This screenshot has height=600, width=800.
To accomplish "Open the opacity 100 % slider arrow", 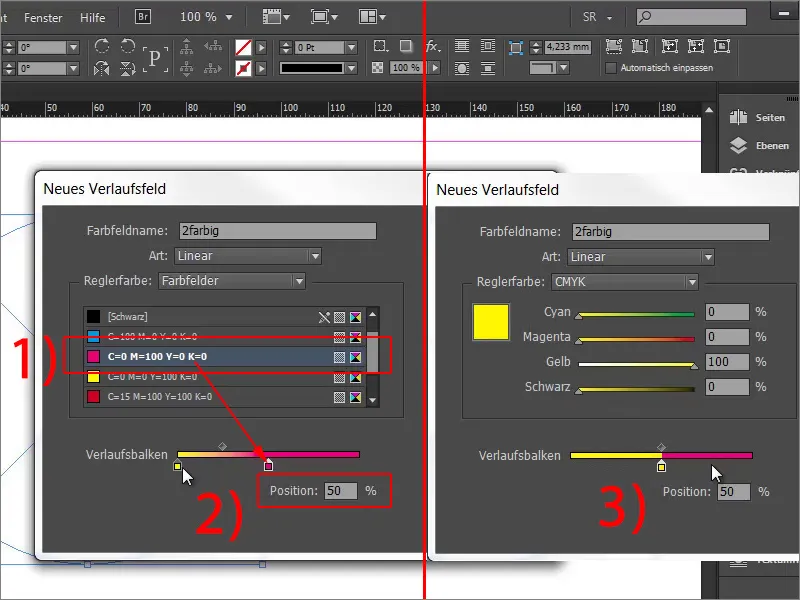I will pyautogui.click(x=435, y=67).
